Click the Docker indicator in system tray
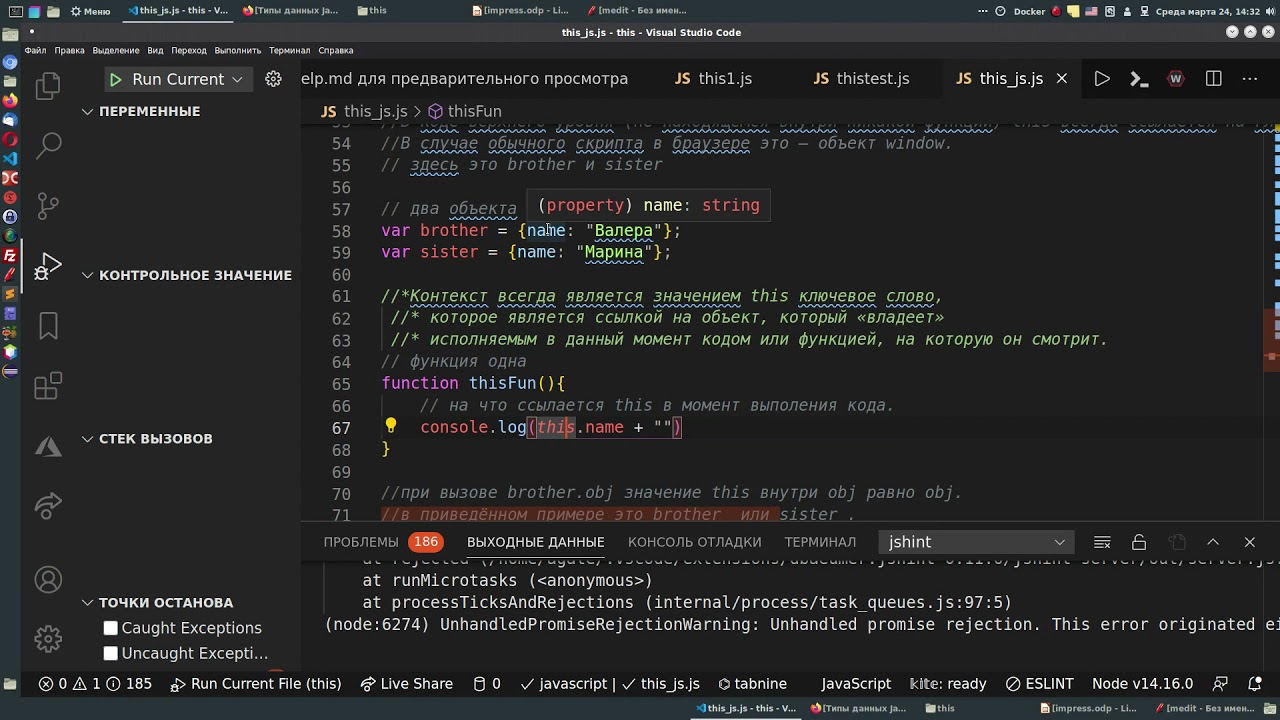The width and height of the screenshot is (1280, 720). [x=1029, y=11]
